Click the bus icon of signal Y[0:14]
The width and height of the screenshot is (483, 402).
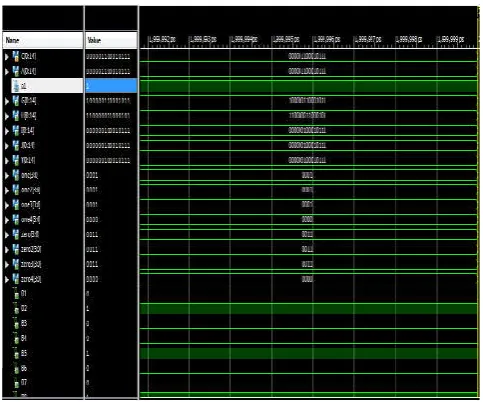click(16, 160)
